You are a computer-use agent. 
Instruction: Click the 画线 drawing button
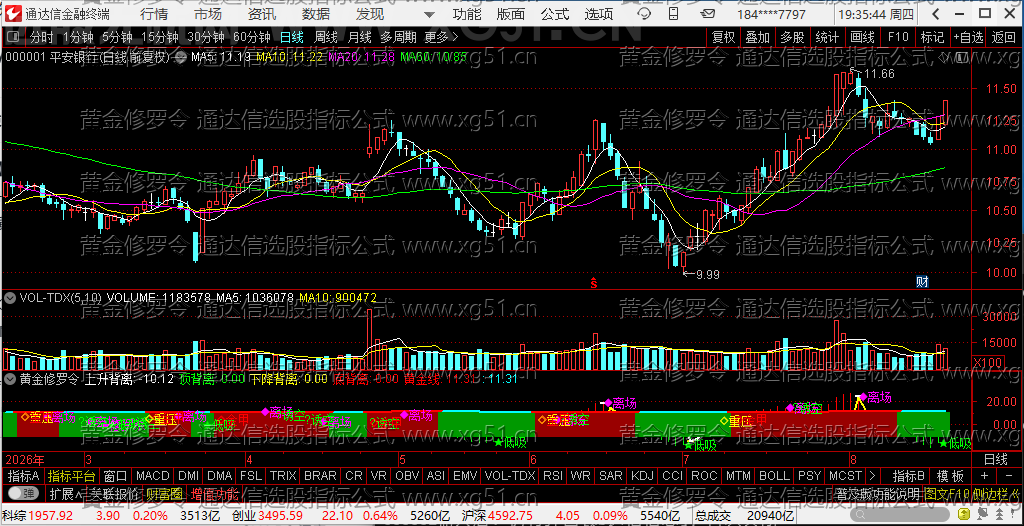[862, 37]
